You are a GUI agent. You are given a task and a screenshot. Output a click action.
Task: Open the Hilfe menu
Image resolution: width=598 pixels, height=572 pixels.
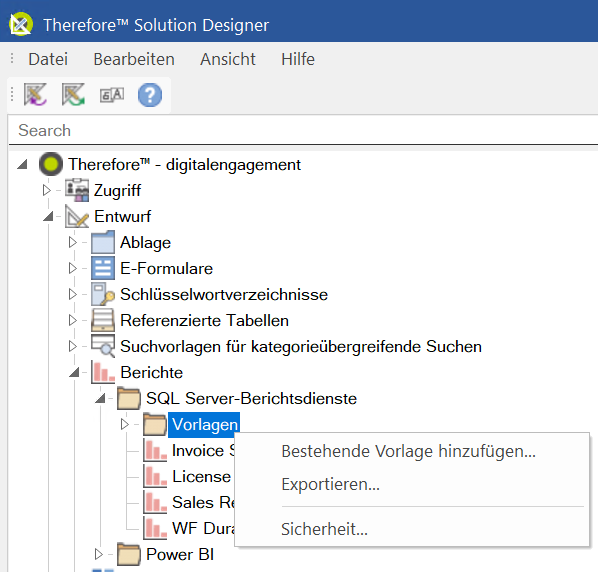coord(298,59)
